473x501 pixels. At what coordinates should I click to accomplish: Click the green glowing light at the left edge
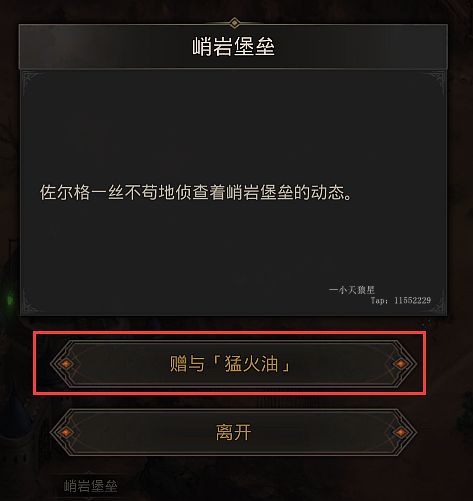[10, 298]
